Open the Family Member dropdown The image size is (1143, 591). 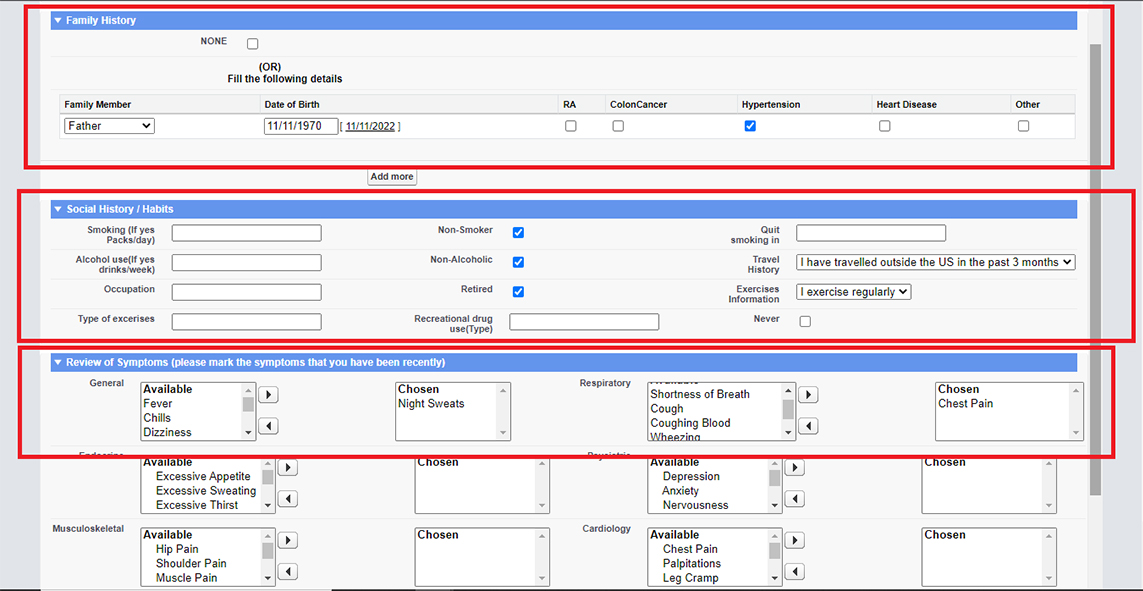click(109, 126)
